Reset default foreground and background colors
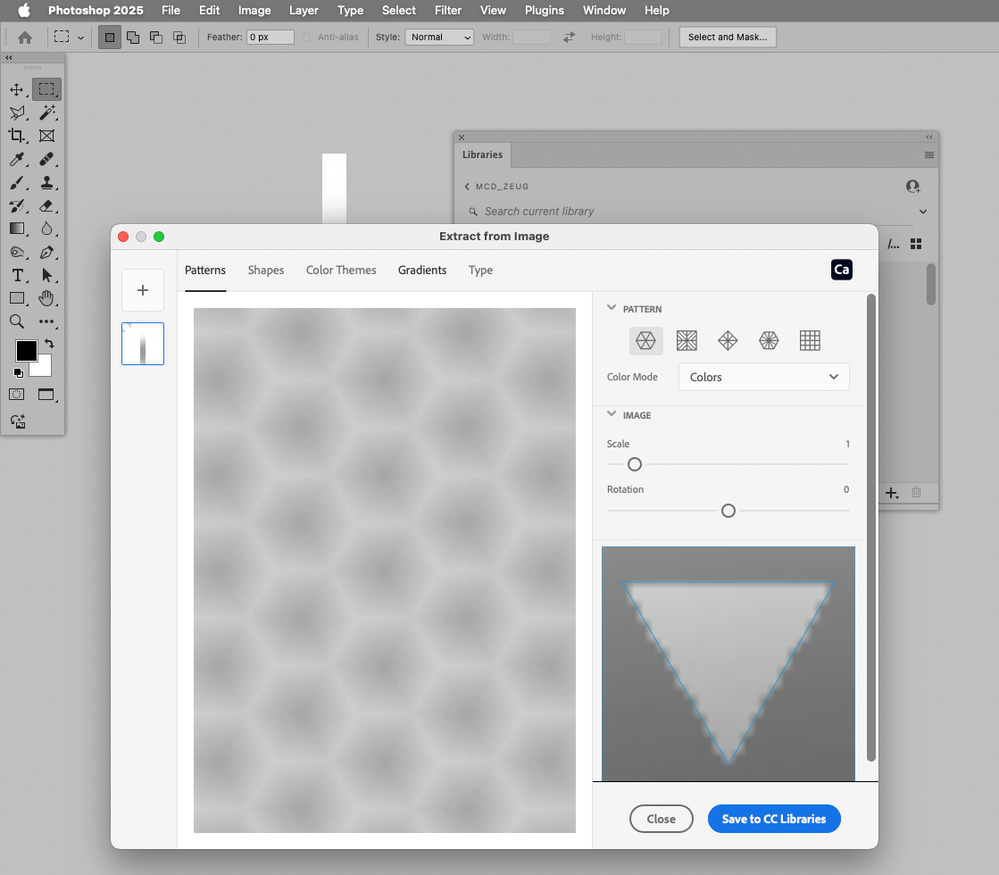Screen dimensions: 999x875 tap(18, 373)
